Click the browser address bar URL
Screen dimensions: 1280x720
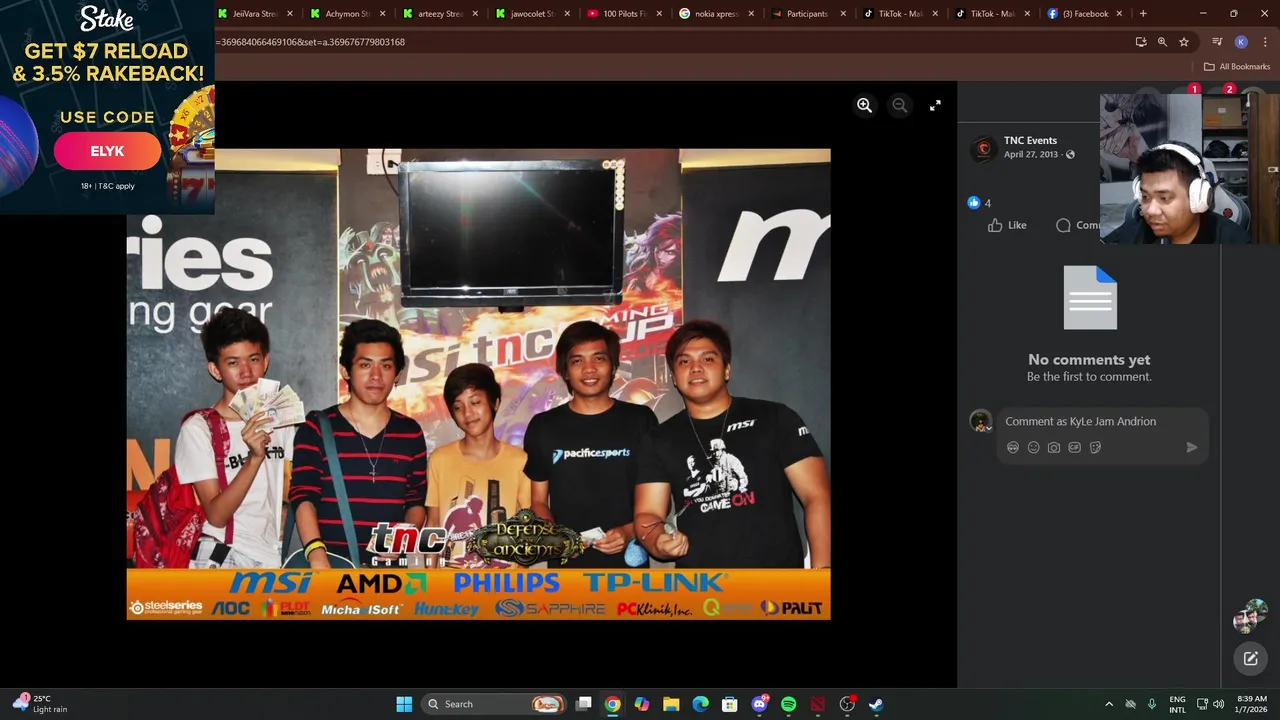[310, 42]
